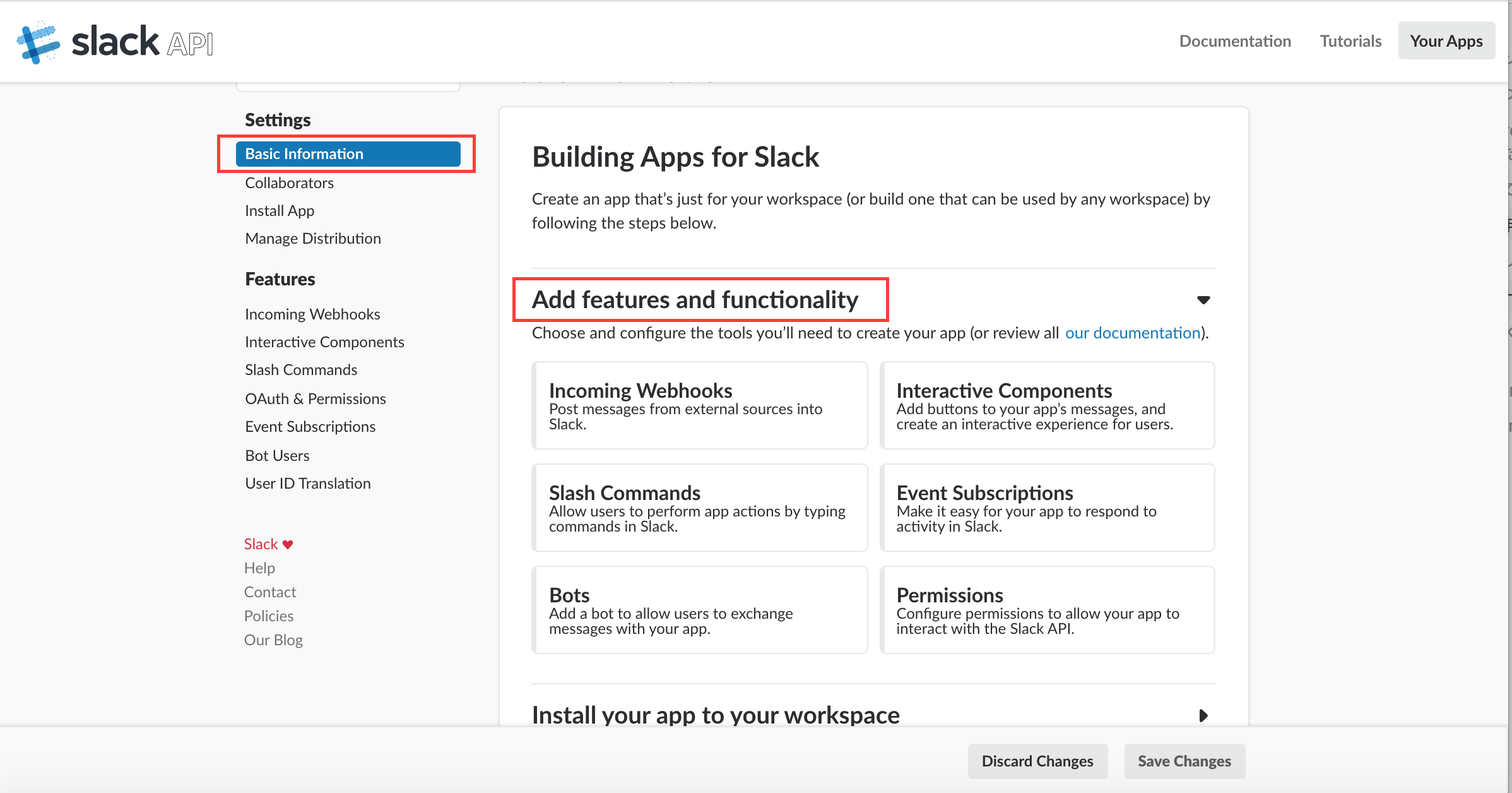The height and width of the screenshot is (793, 1512).
Task: Click the Slash Commands feature card
Action: click(700, 508)
